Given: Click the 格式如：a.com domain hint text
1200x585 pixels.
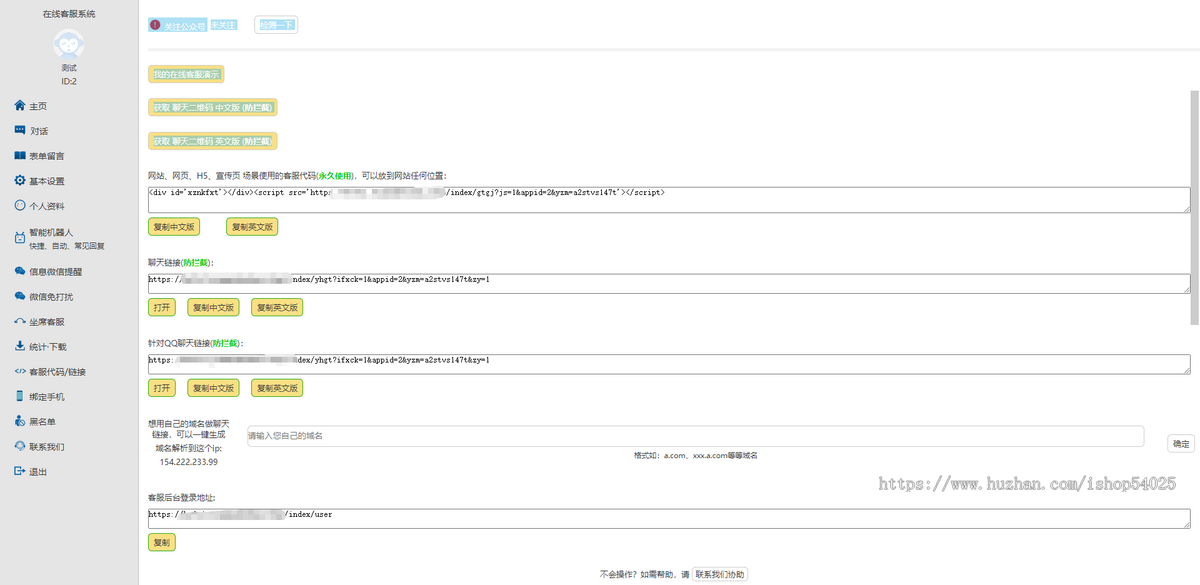Looking at the screenshot, I should pos(695,455).
